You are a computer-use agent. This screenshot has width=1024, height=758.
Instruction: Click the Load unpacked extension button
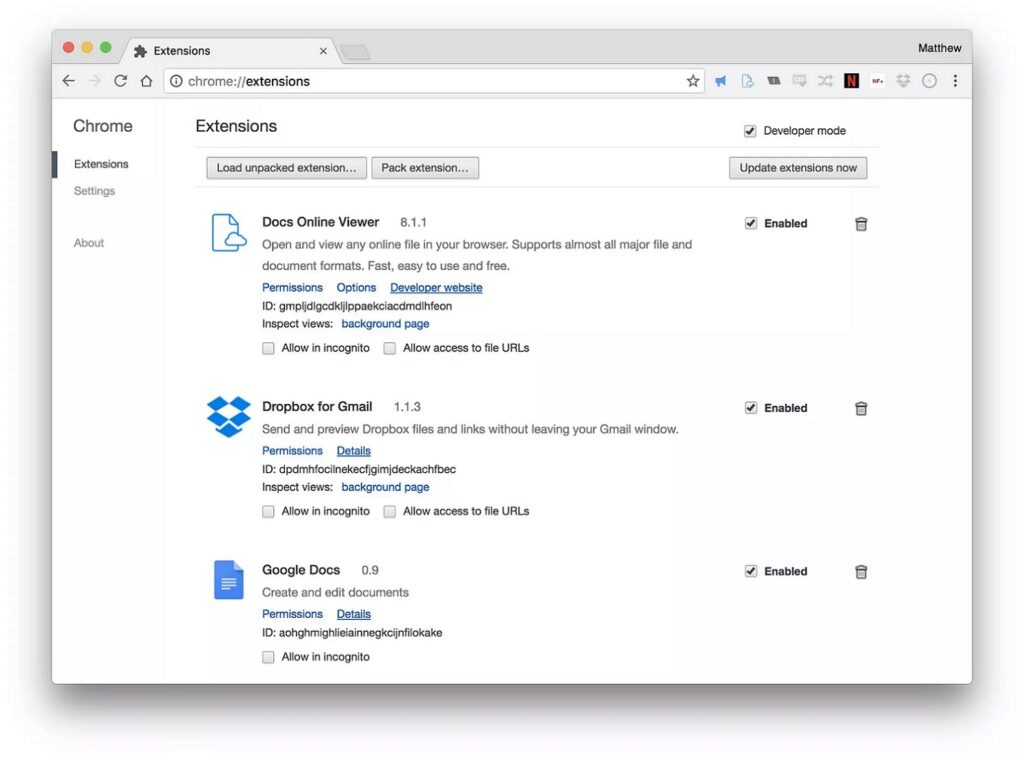pos(286,167)
